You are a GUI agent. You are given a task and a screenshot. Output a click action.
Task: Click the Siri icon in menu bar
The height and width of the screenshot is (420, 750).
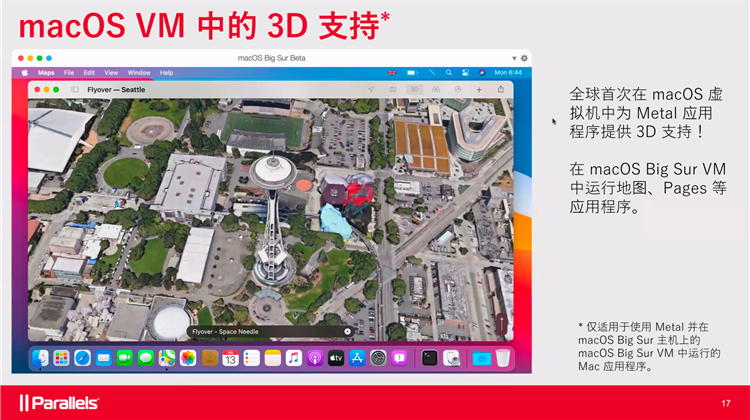click(482, 73)
